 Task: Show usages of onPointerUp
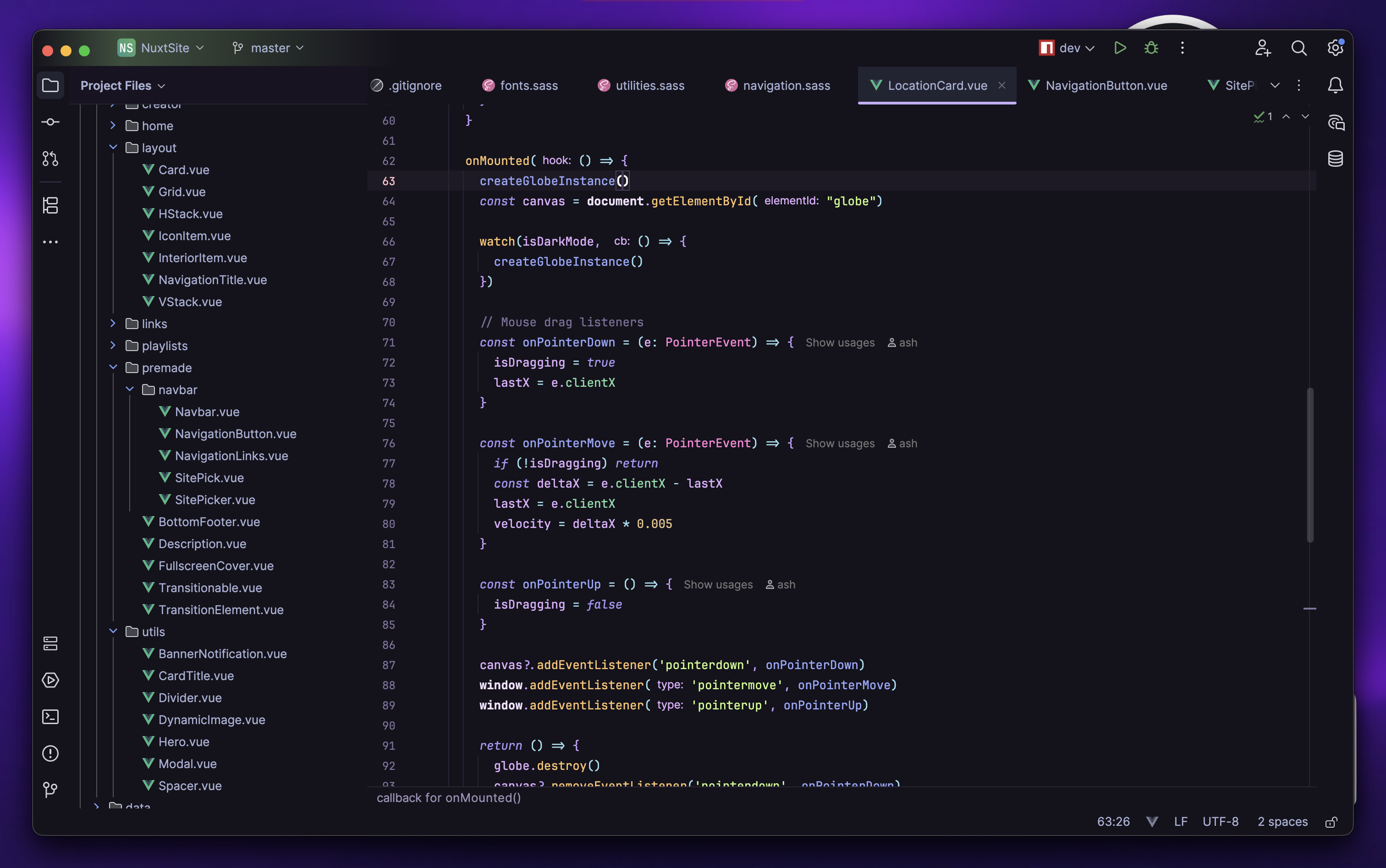(718, 585)
